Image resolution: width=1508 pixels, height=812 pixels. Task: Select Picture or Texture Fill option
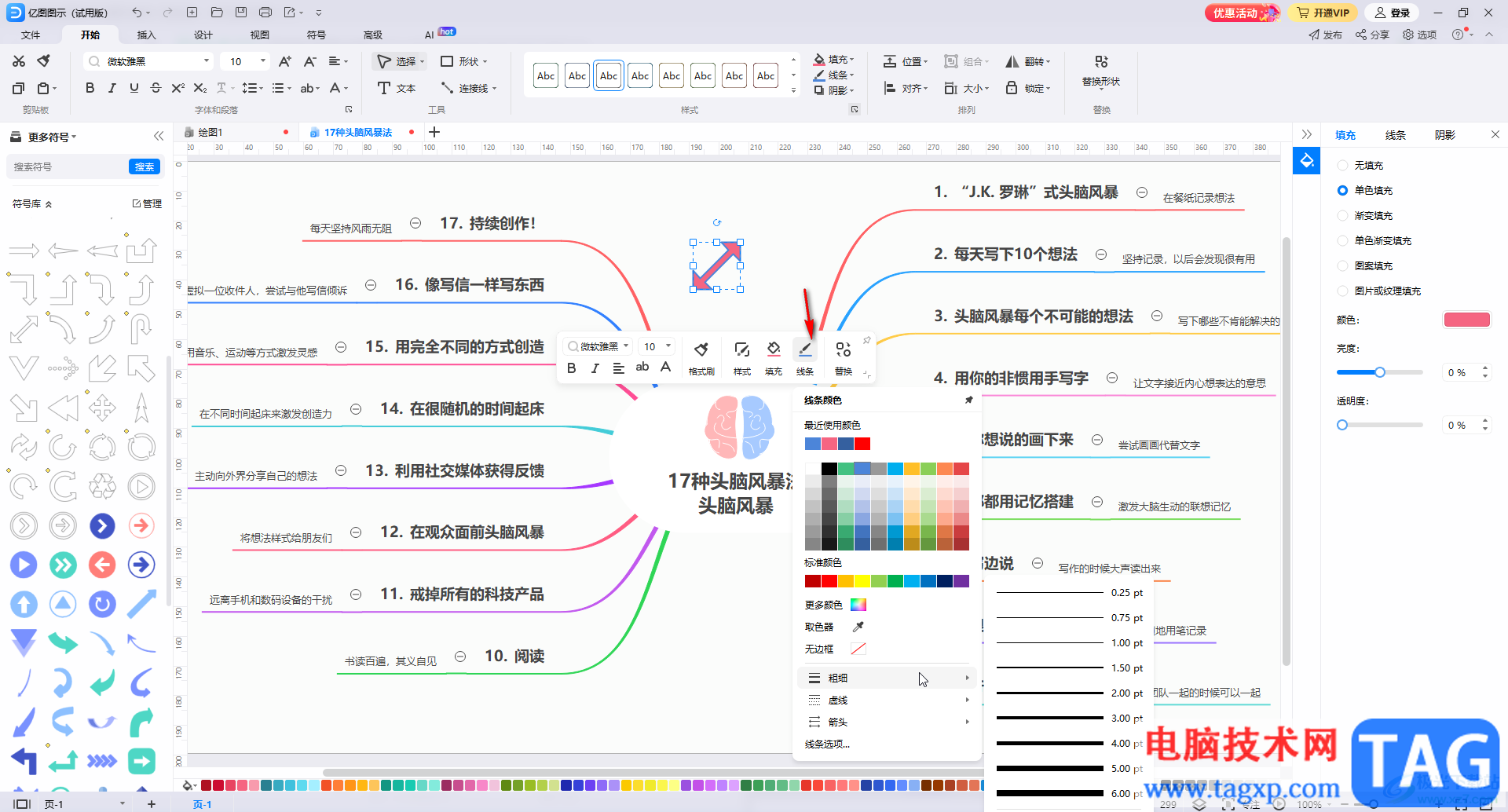[x=1342, y=291]
